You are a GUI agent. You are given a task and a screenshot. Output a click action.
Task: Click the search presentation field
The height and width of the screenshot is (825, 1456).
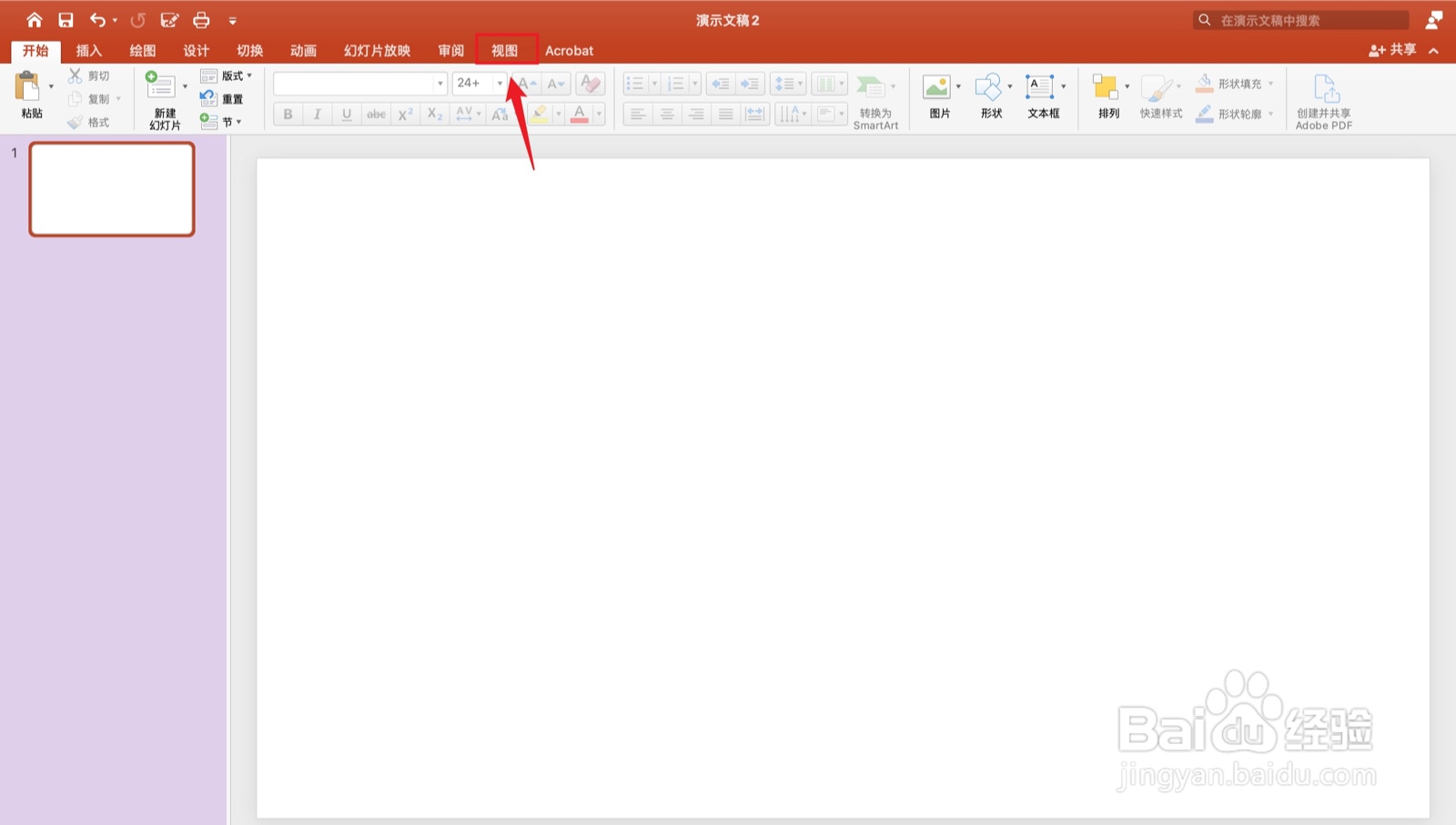click(1301, 20)
